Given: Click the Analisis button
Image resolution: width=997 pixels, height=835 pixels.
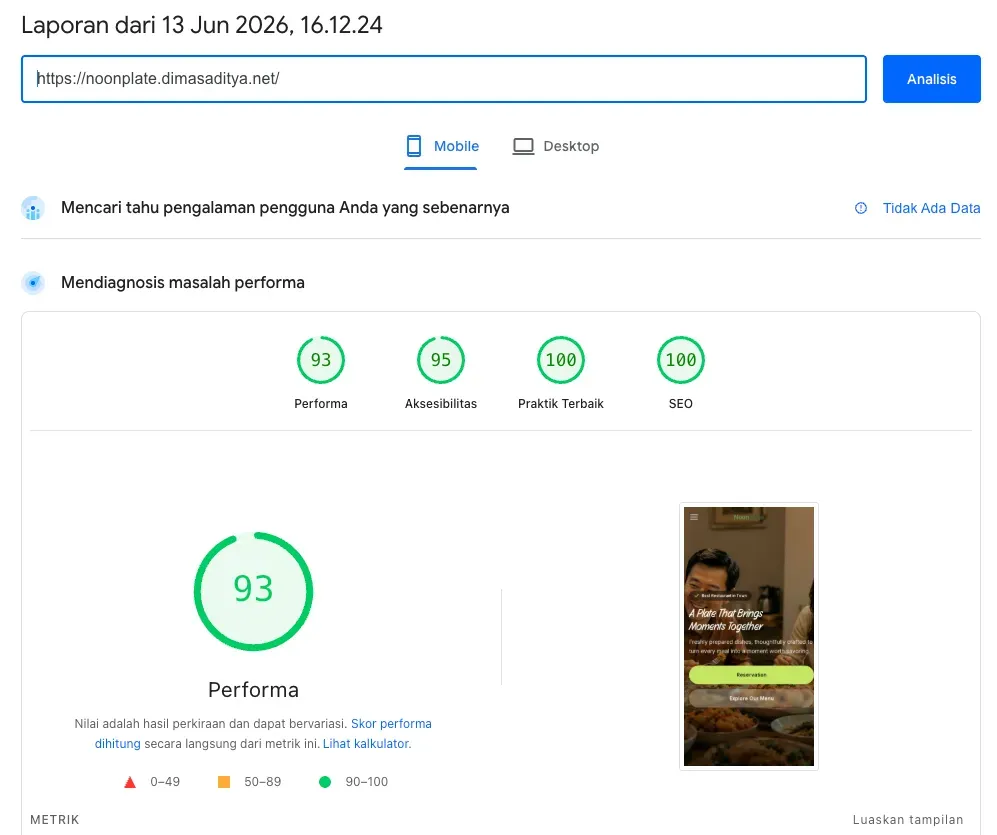Looking at the screenshot, I should [931, 79].
